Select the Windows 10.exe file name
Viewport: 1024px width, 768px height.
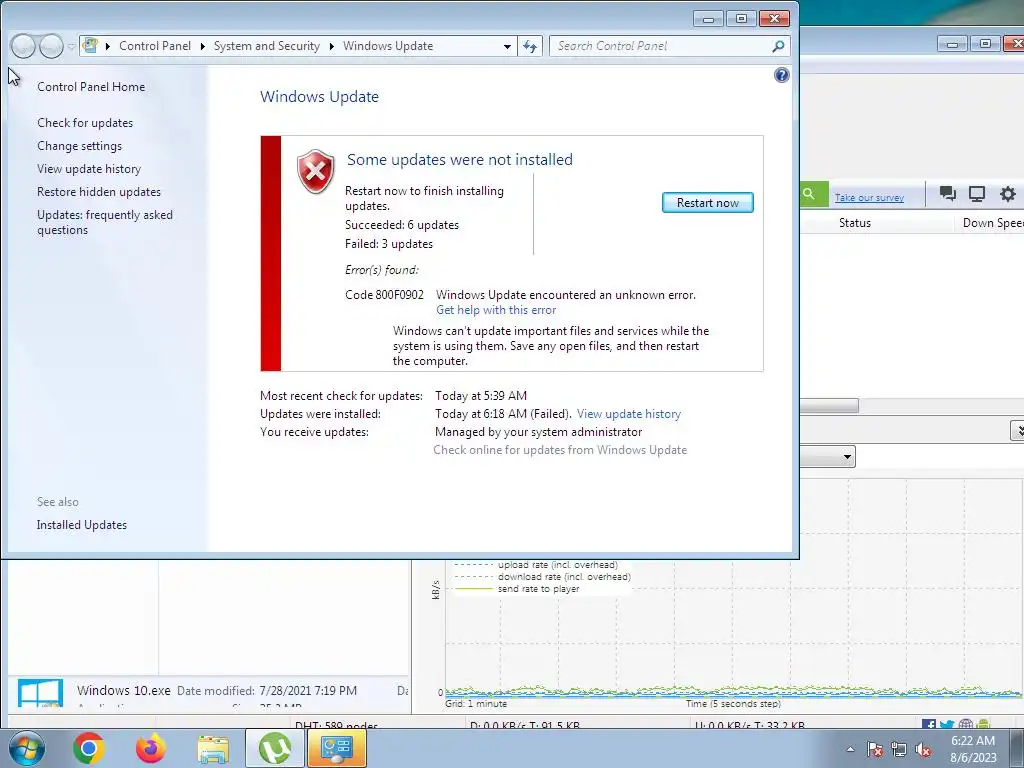pos(123,691)
